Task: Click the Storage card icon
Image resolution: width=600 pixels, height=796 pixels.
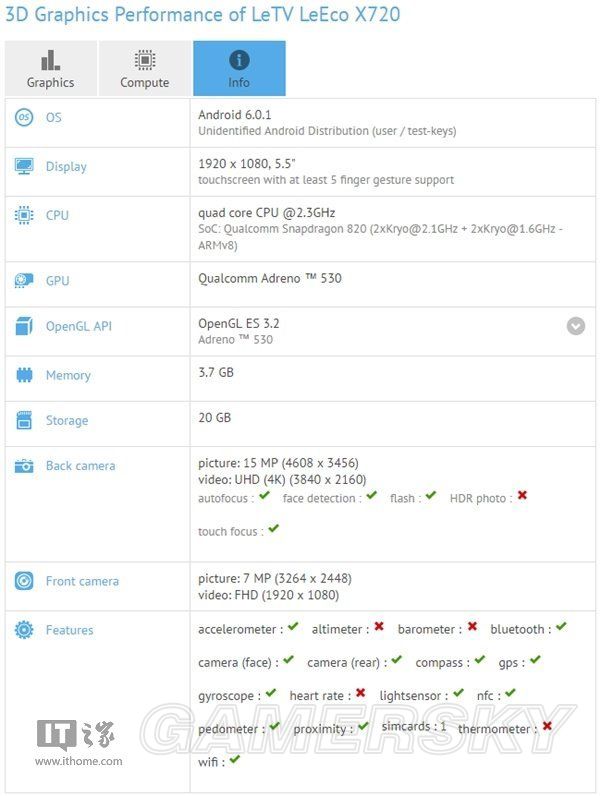Action: pos(24,420)
